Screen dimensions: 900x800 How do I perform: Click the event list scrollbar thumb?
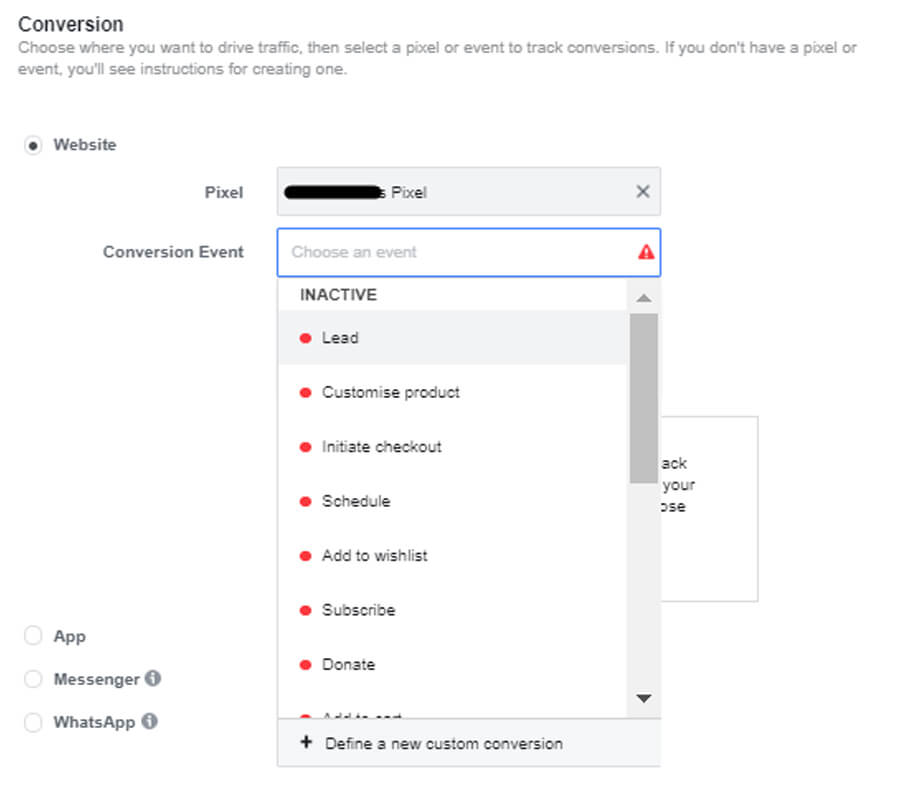point(643,398)
